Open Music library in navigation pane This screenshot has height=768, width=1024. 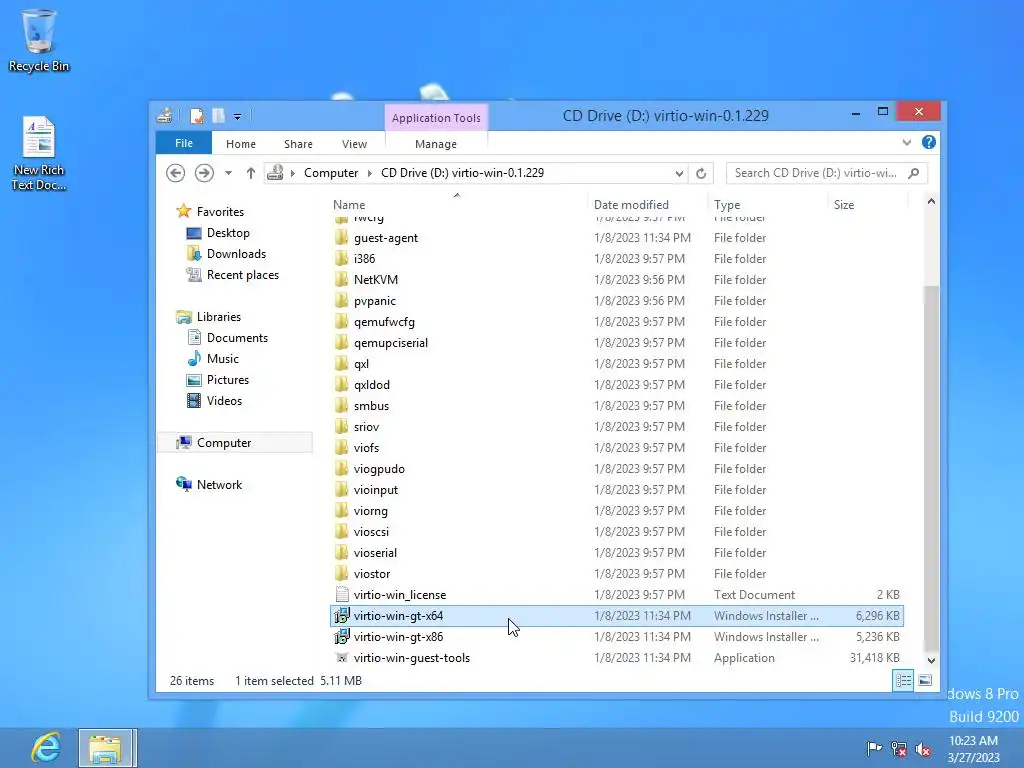click(x=223, y=359)
